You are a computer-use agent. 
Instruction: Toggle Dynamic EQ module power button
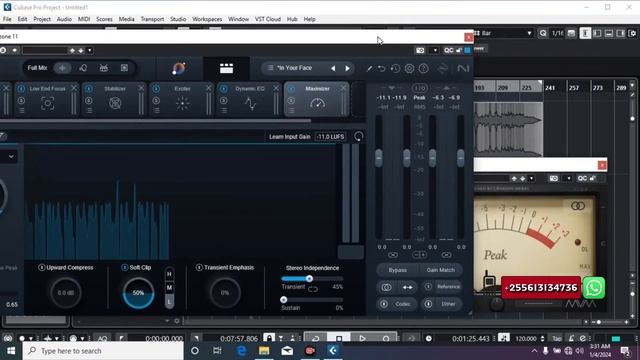[224, 89]
